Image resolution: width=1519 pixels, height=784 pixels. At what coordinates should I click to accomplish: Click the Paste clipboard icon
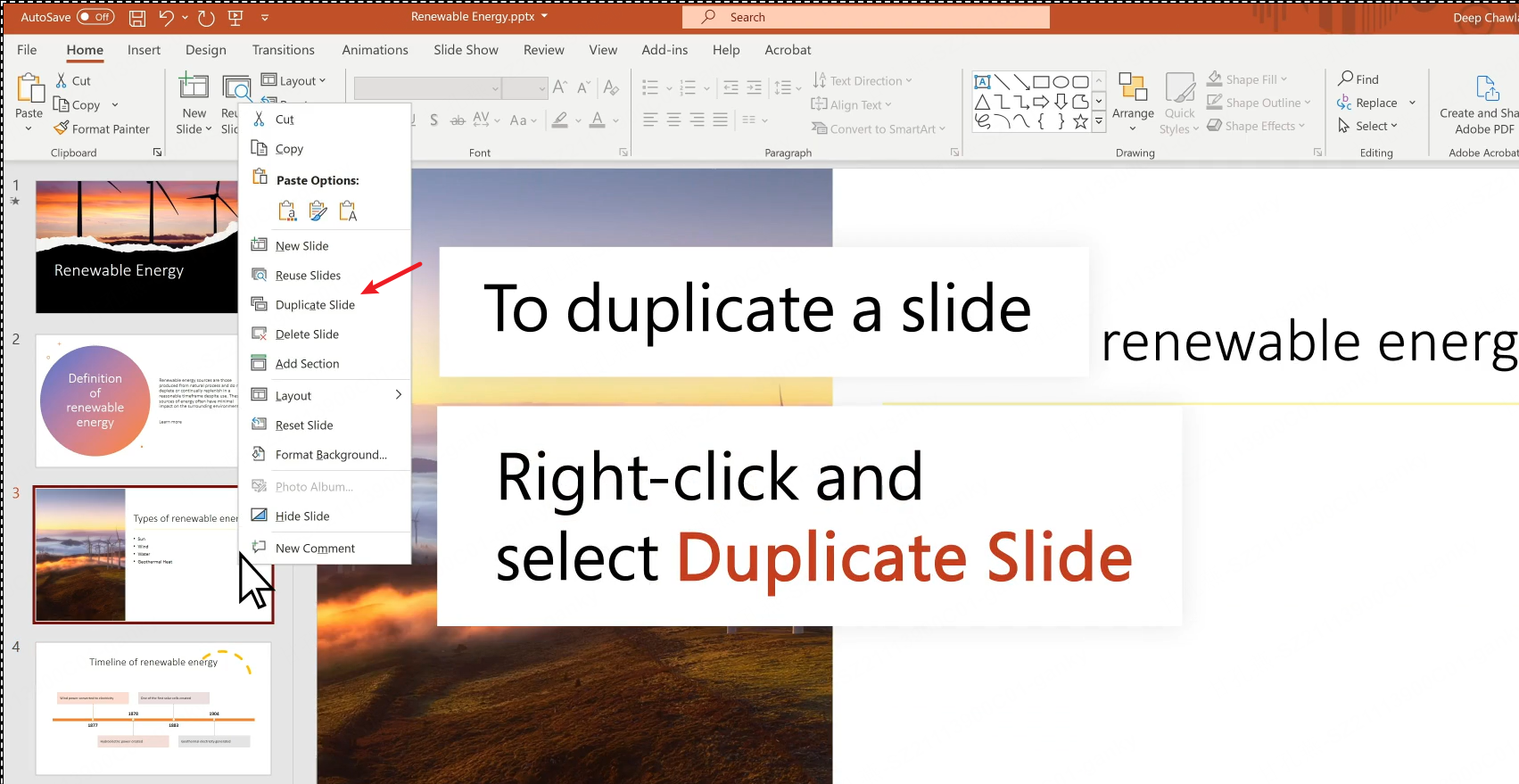pyautogui.click(x=29, y=88)
